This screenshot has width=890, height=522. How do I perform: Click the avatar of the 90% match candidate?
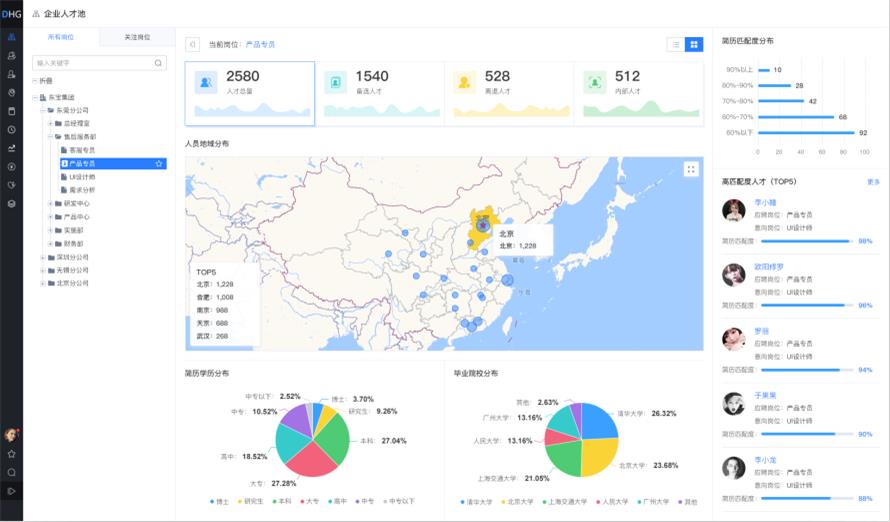tap(733, 403)
